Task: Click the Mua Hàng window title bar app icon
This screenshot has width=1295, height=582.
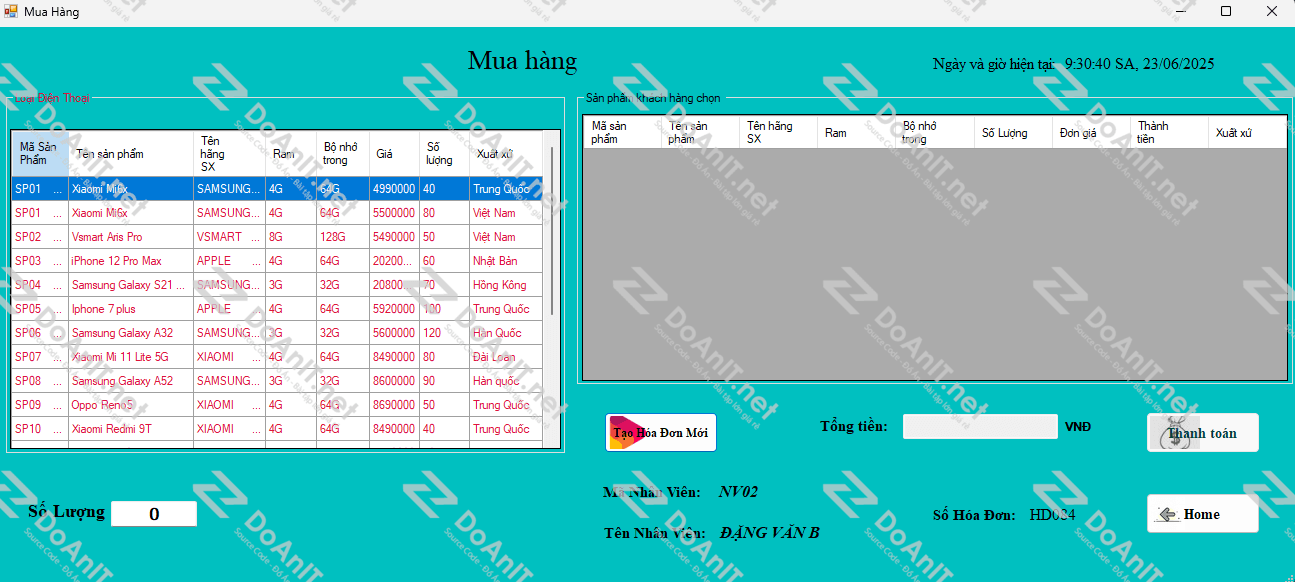Action: [x=11, y=12]
